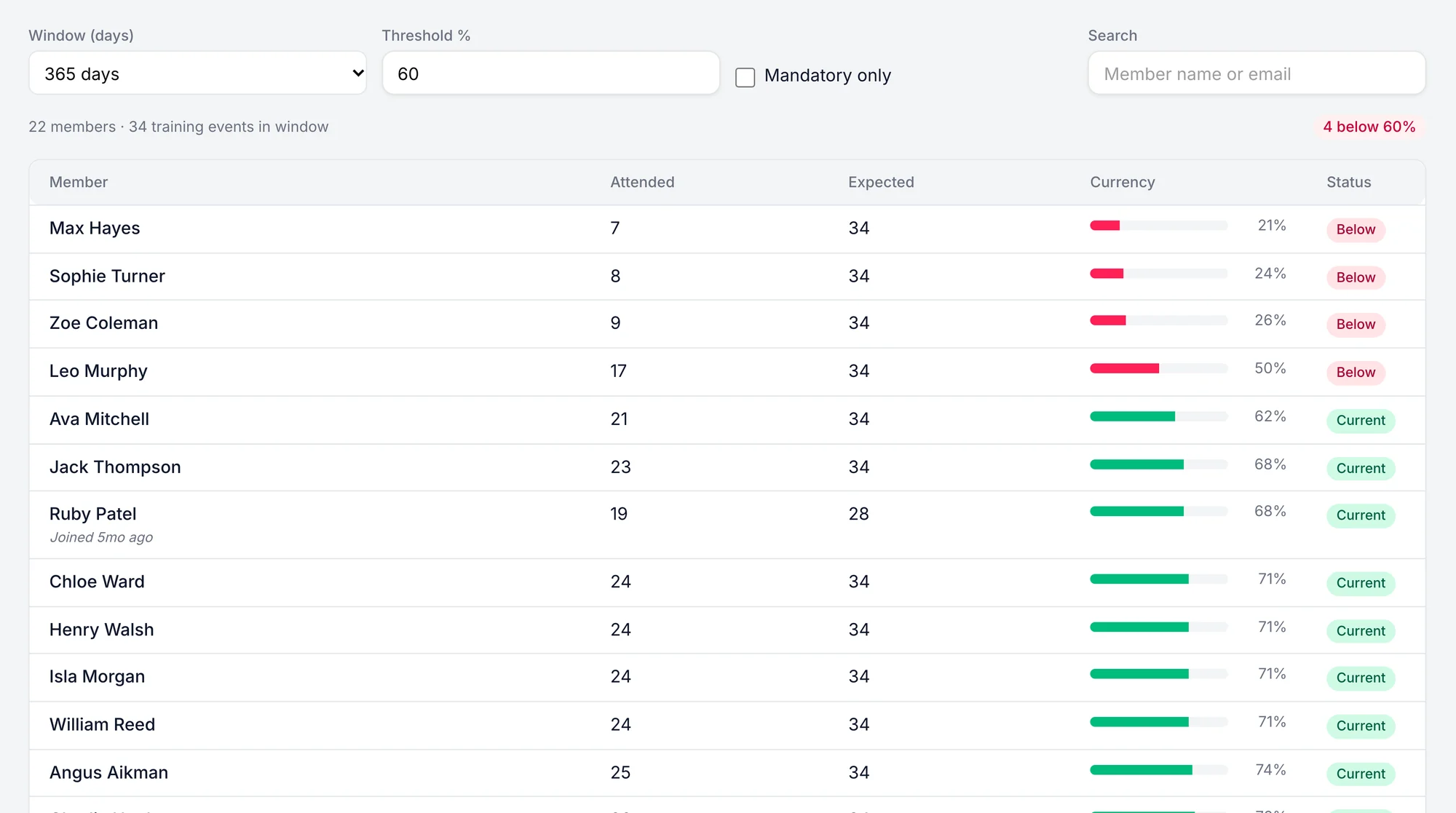Click the Threshold % input field
This screenshot has width=1456, height=813.
pos(550,73)
